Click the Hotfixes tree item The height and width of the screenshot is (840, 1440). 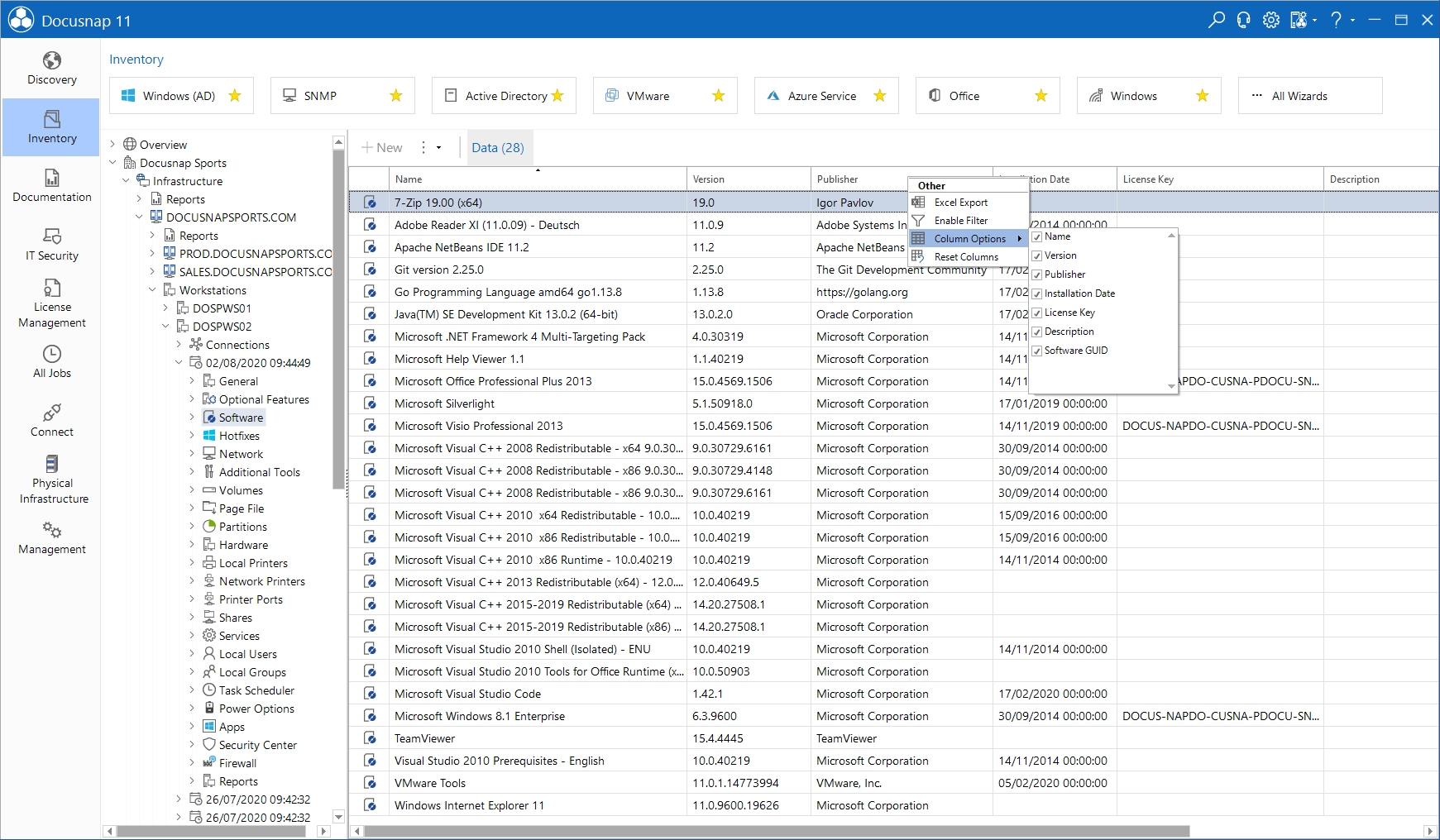coord(239,436)
